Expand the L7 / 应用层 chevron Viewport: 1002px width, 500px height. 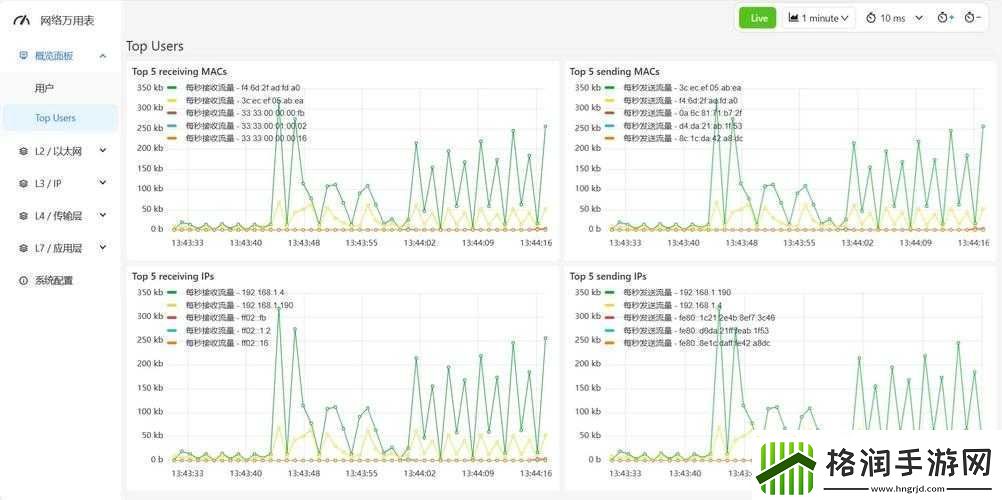[x=102, y=247]
